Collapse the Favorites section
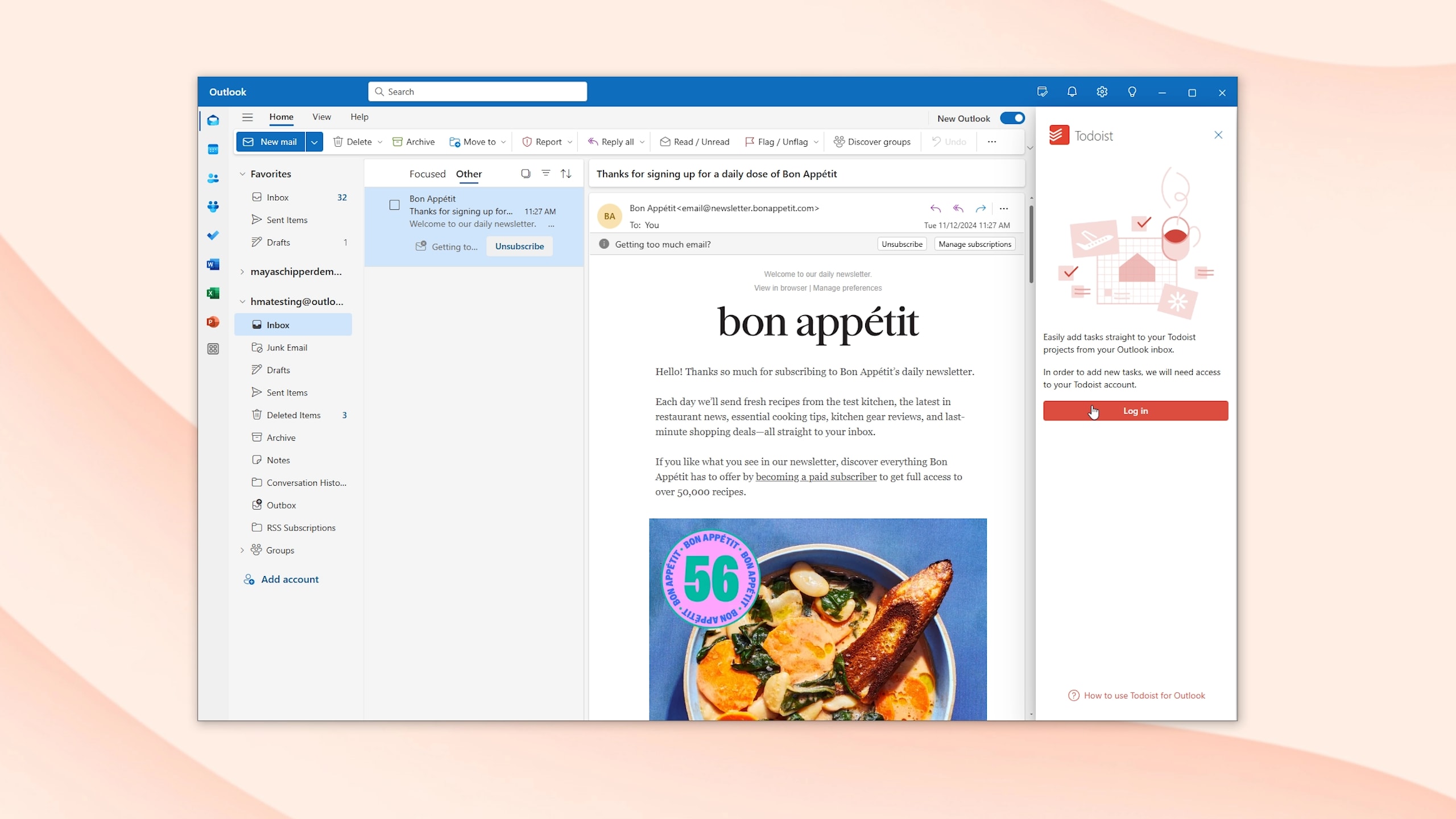1456x819 pixels. [x=243, y=174]
